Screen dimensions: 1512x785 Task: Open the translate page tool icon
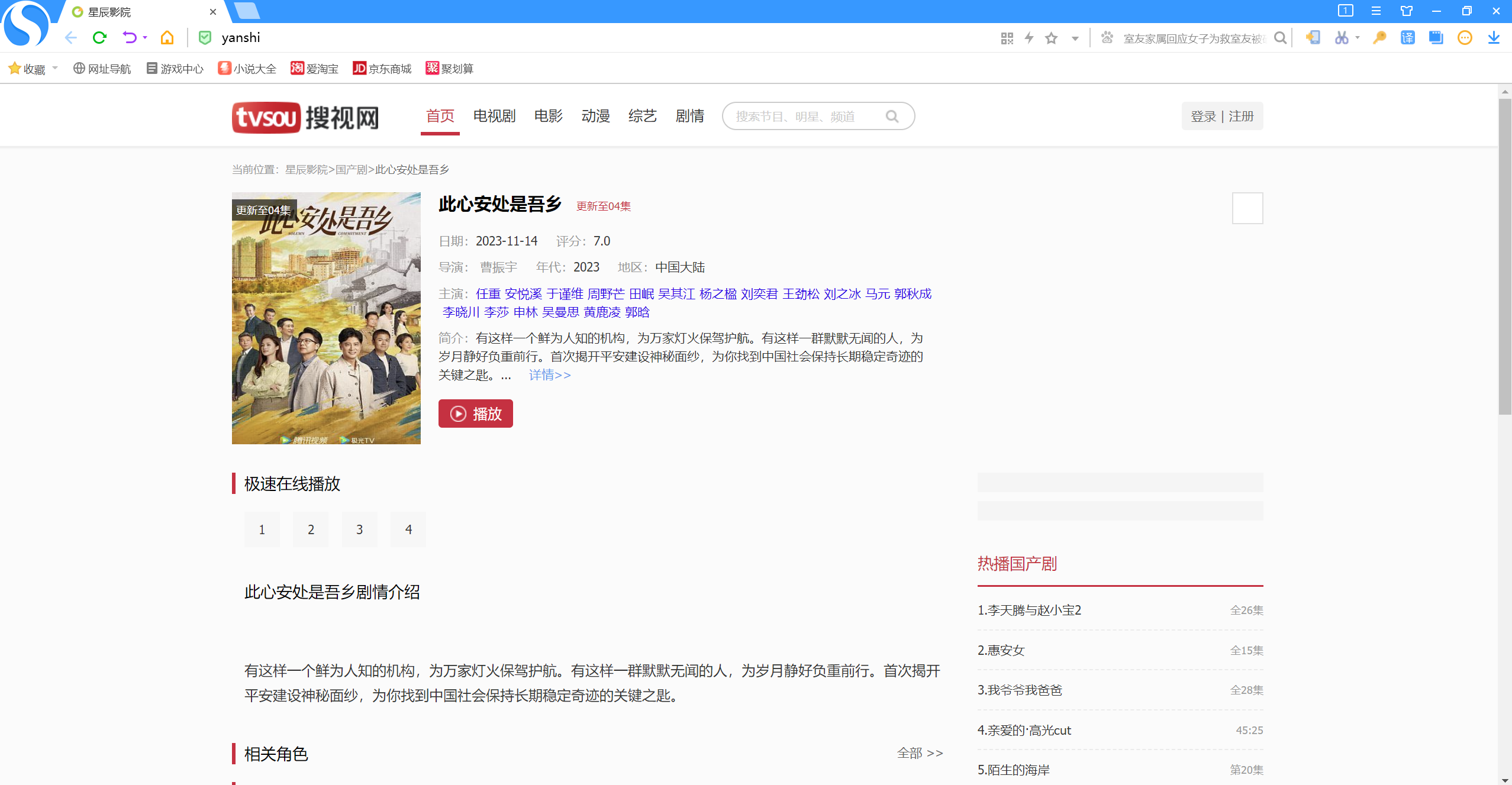(1407, 38)
